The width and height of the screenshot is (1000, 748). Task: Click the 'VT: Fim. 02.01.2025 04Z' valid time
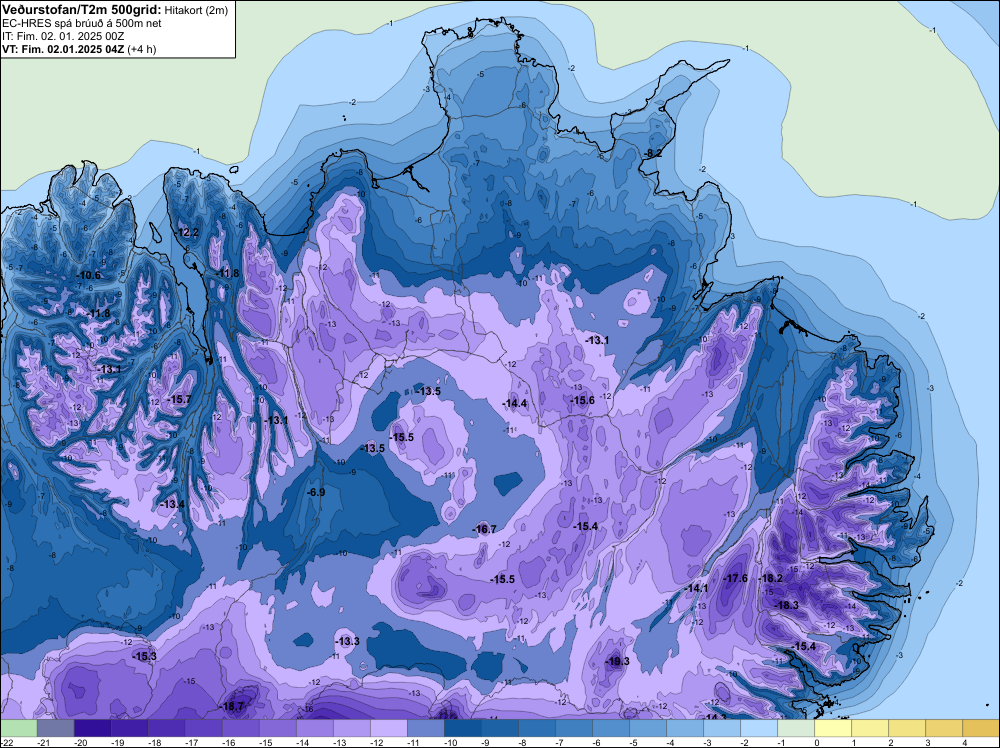pos(63,49)
